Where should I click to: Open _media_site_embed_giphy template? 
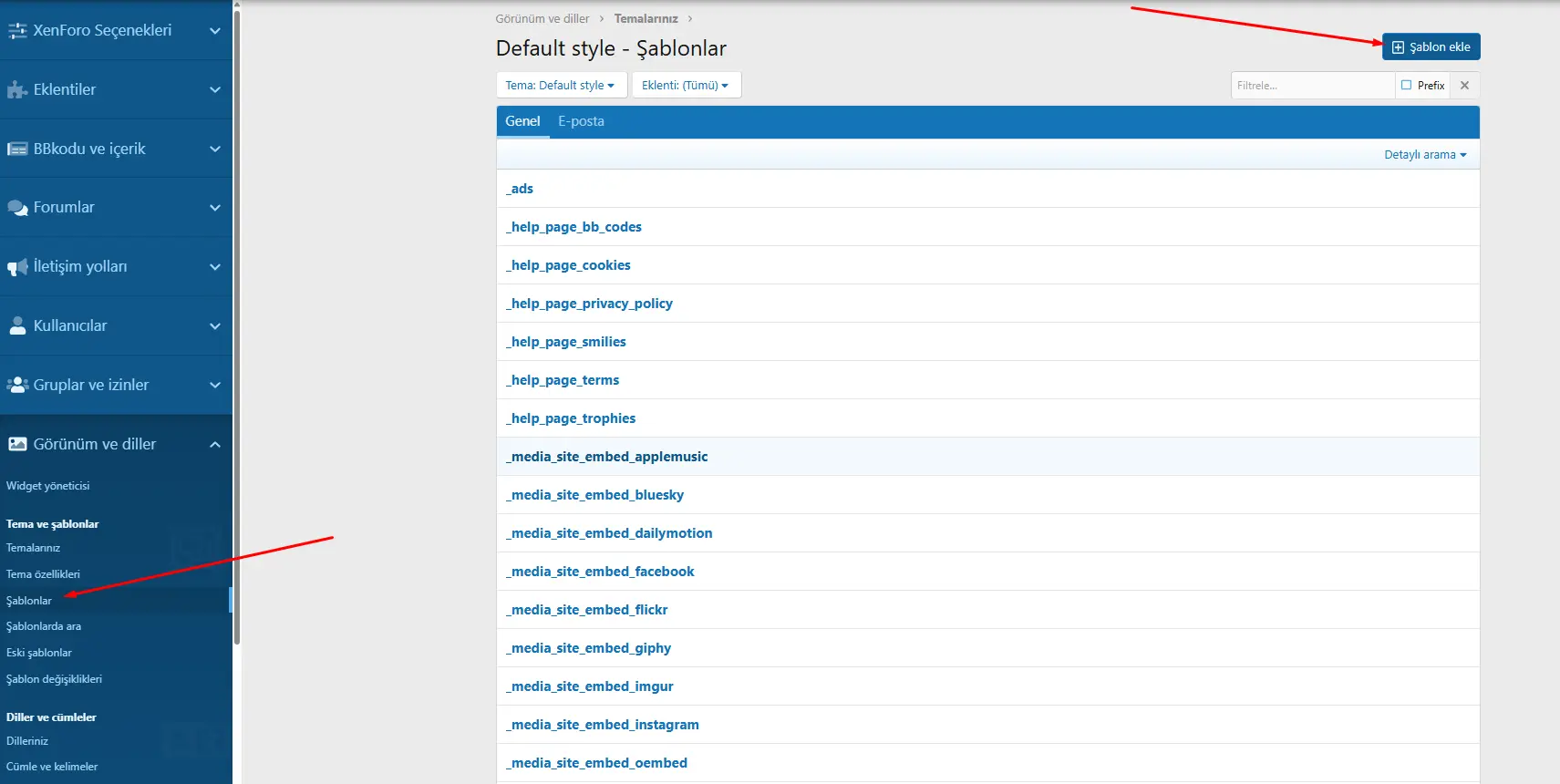tap(589, 648)
